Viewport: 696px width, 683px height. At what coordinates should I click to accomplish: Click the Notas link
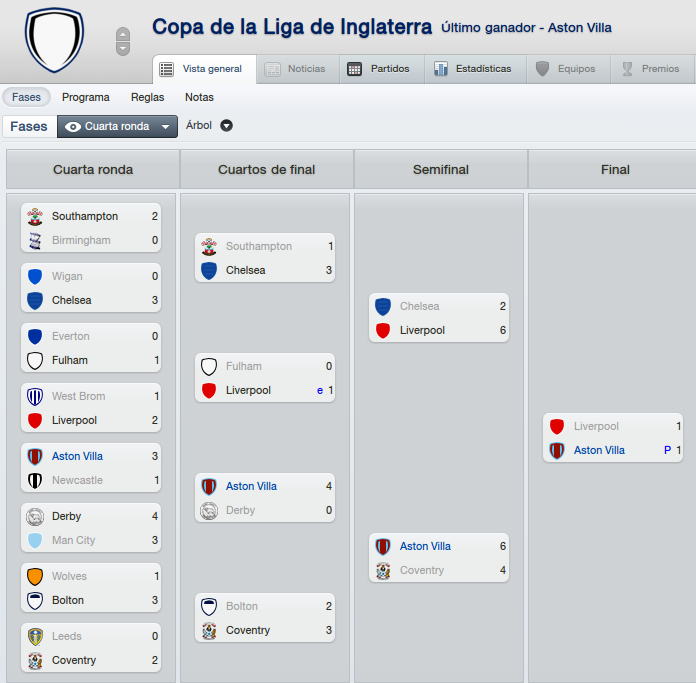coord(199,97)
